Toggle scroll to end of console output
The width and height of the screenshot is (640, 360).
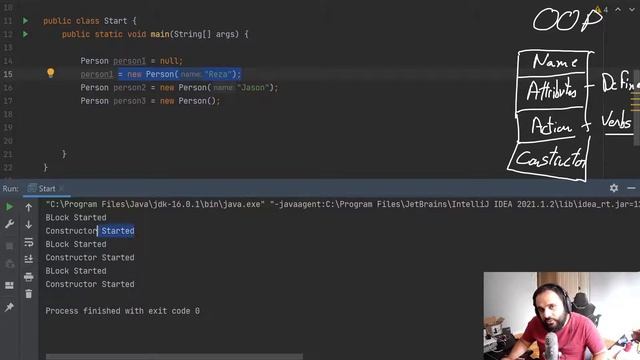(29, 259)
